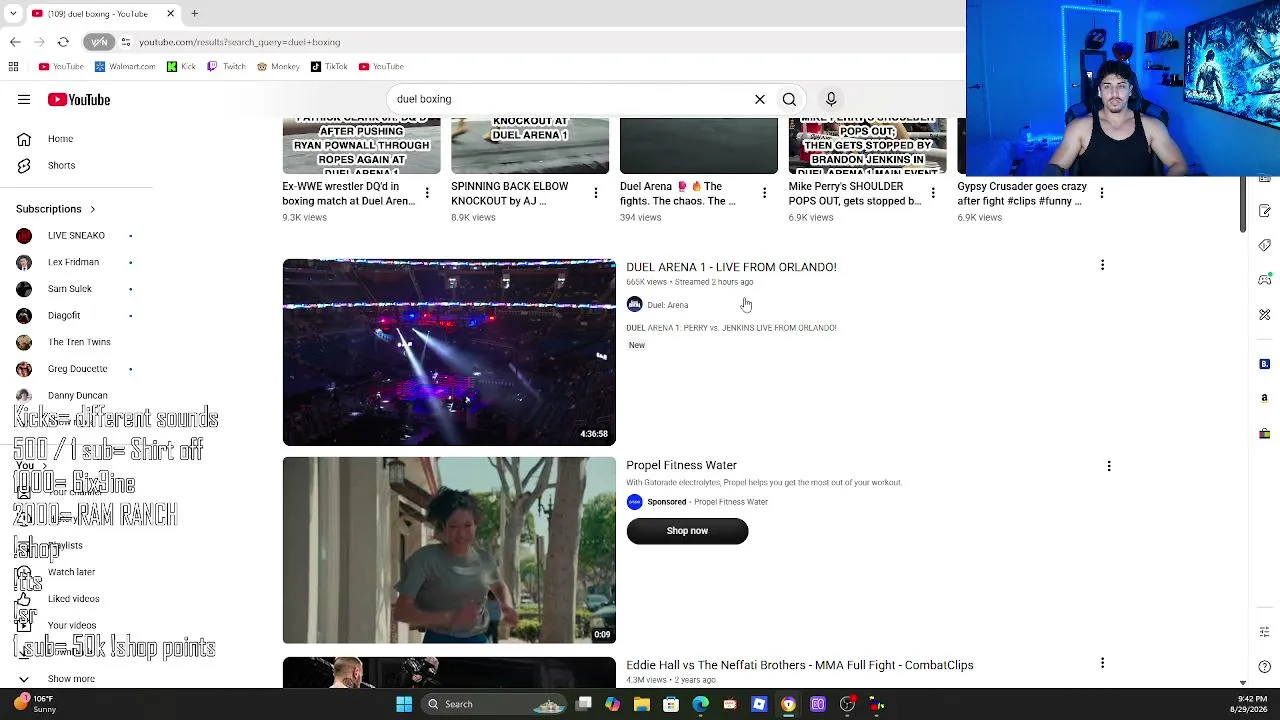This screenshot has height=720, width=1280.
Task: Open Watch later playlist
Action: coord(71,572)
